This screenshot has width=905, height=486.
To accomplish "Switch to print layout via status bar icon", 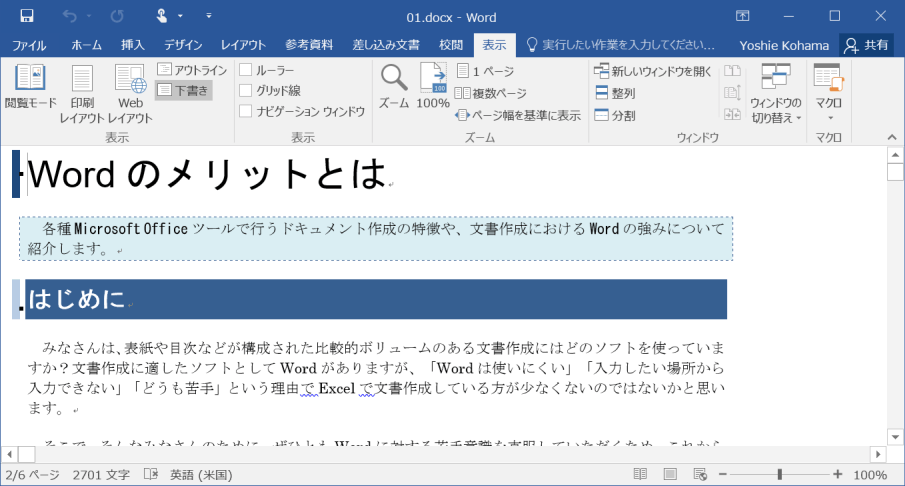I will point(670,474).
